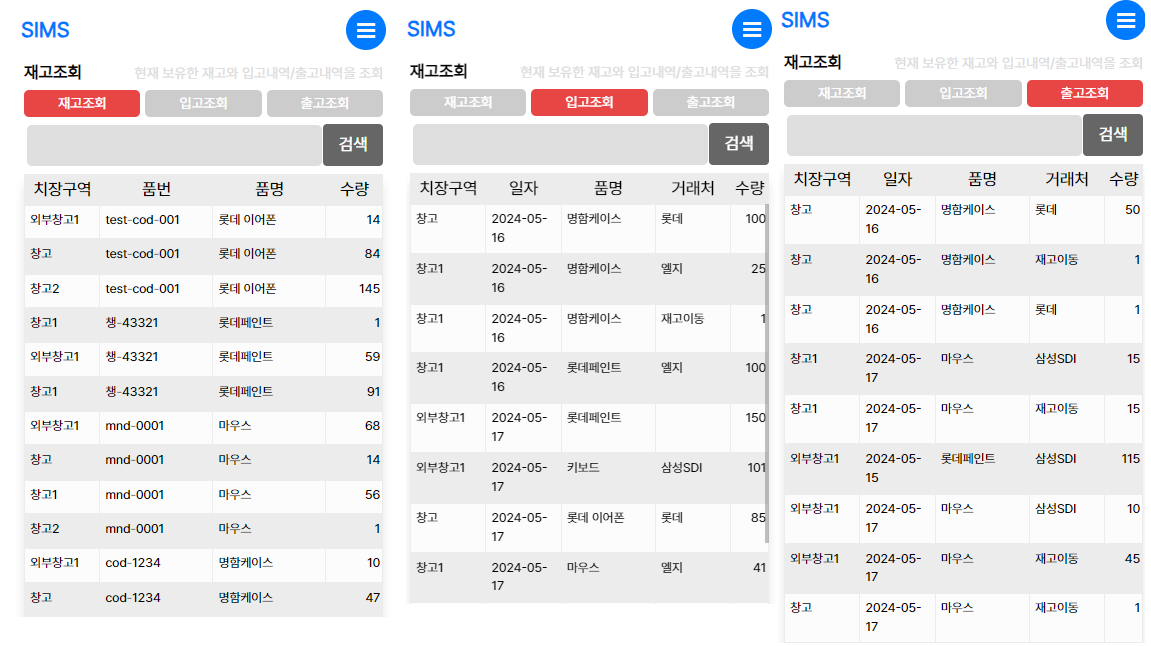The image size is (1151, 646).
Task: Click 검색 button in right panel
Action: (1113, 134)
